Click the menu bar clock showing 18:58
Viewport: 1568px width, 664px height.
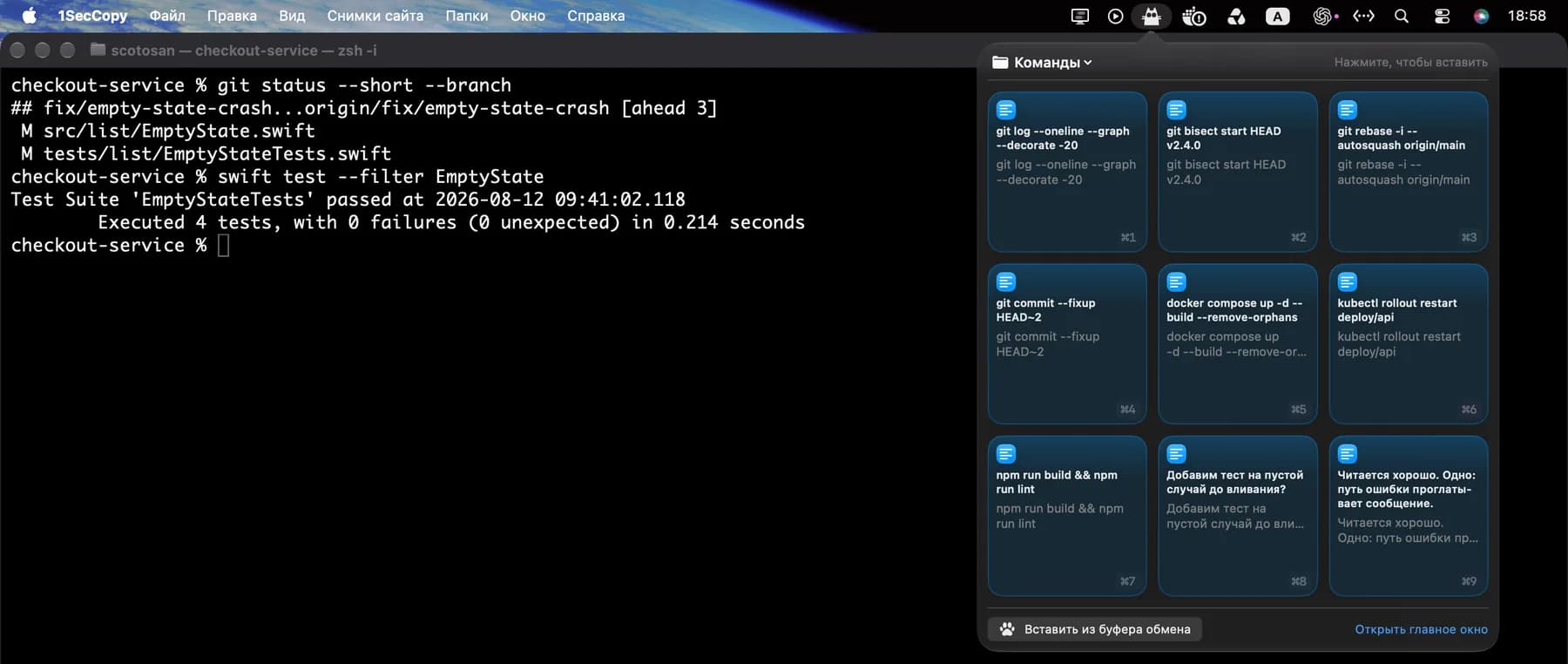1527,16
